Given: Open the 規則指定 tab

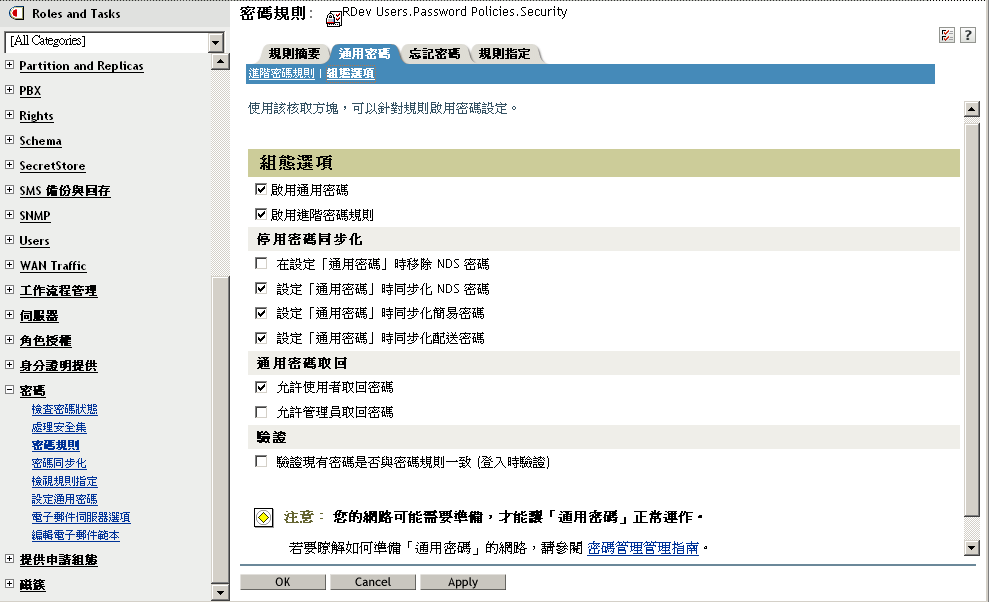Looking at the screenshot, I should pyautogui.click(x=504, y=54).
